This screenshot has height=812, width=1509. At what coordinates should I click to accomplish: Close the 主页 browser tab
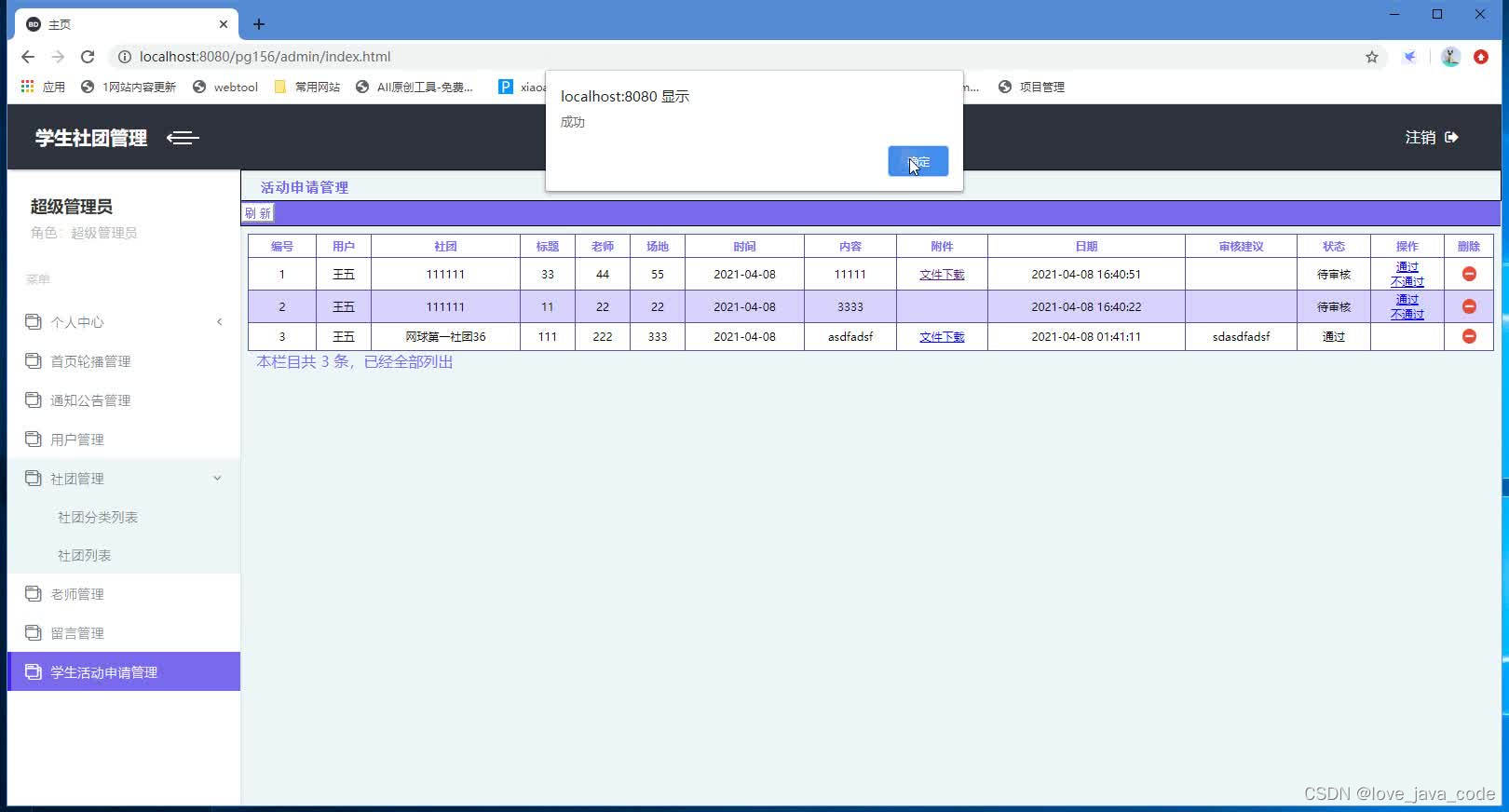[x=224, y=24]
